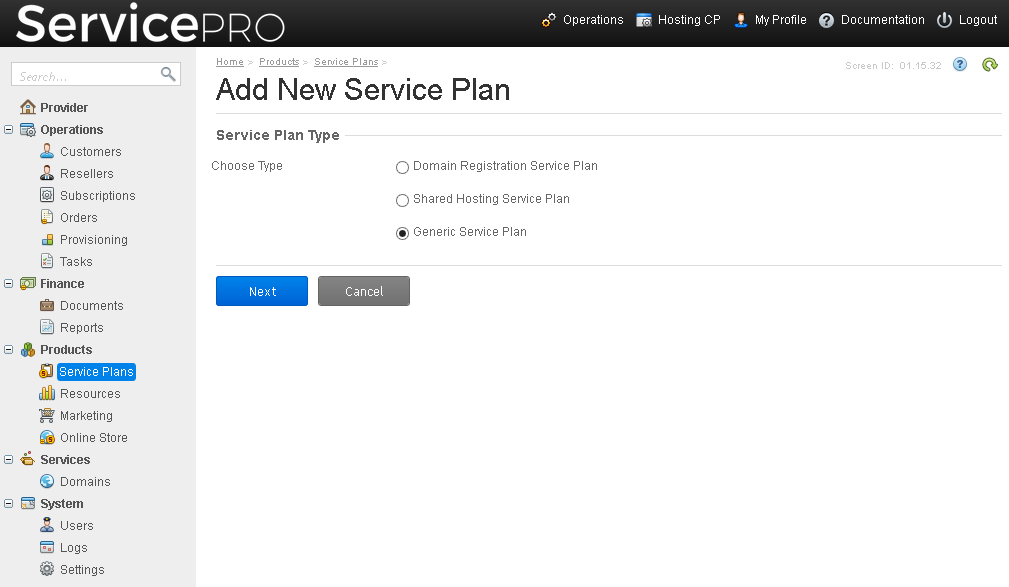Screen dimensions: 1009x587
Task: Collapse the Products tree section
Action: tap(8, 349)
